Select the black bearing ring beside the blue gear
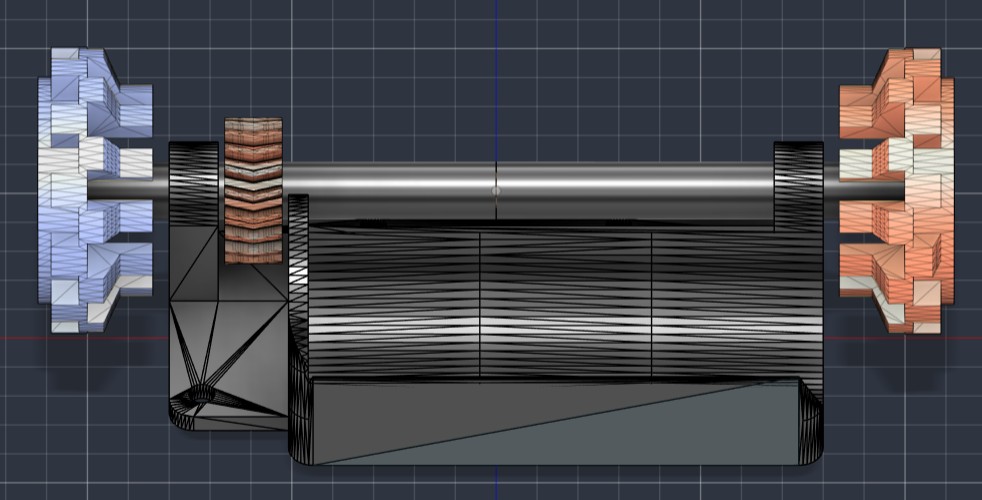The image size is (982, 500). (x=194, y=185)
